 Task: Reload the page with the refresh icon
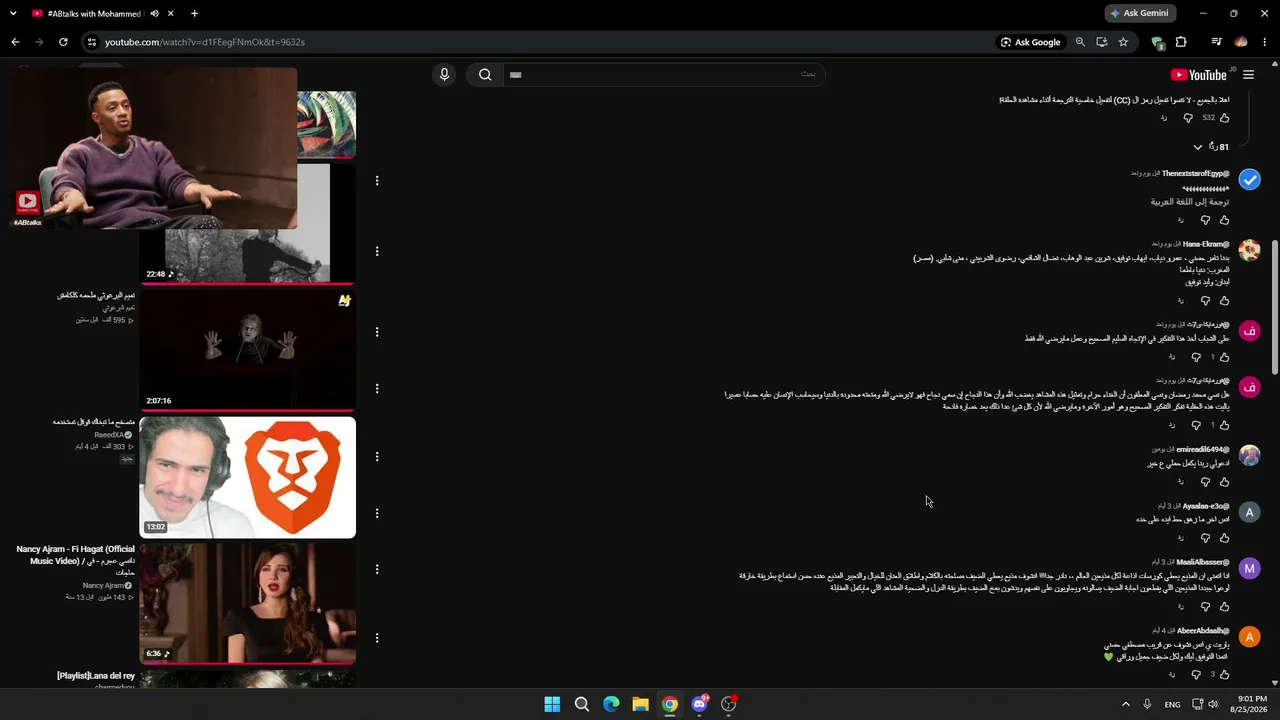click(x=63, y=42)
